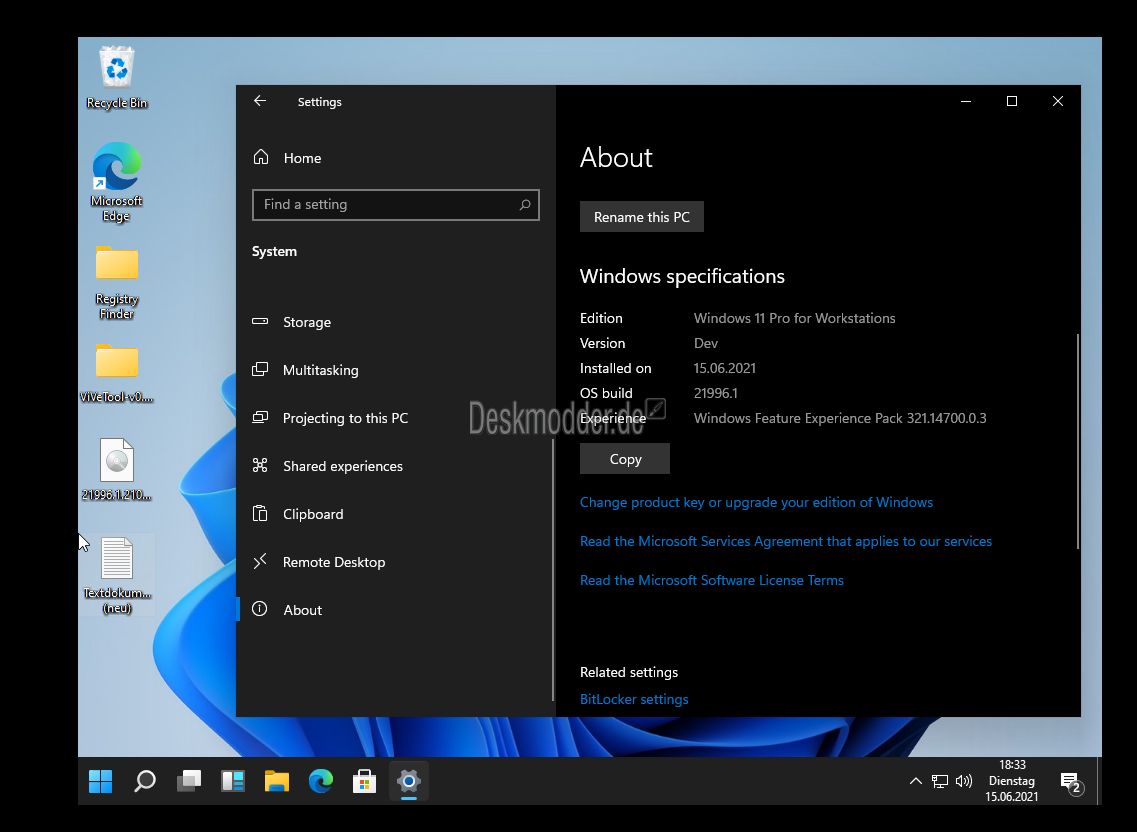Open Microsoft Store from the taskbar
This screenshot has width=1137, height=832.
(x=365, y=781)
